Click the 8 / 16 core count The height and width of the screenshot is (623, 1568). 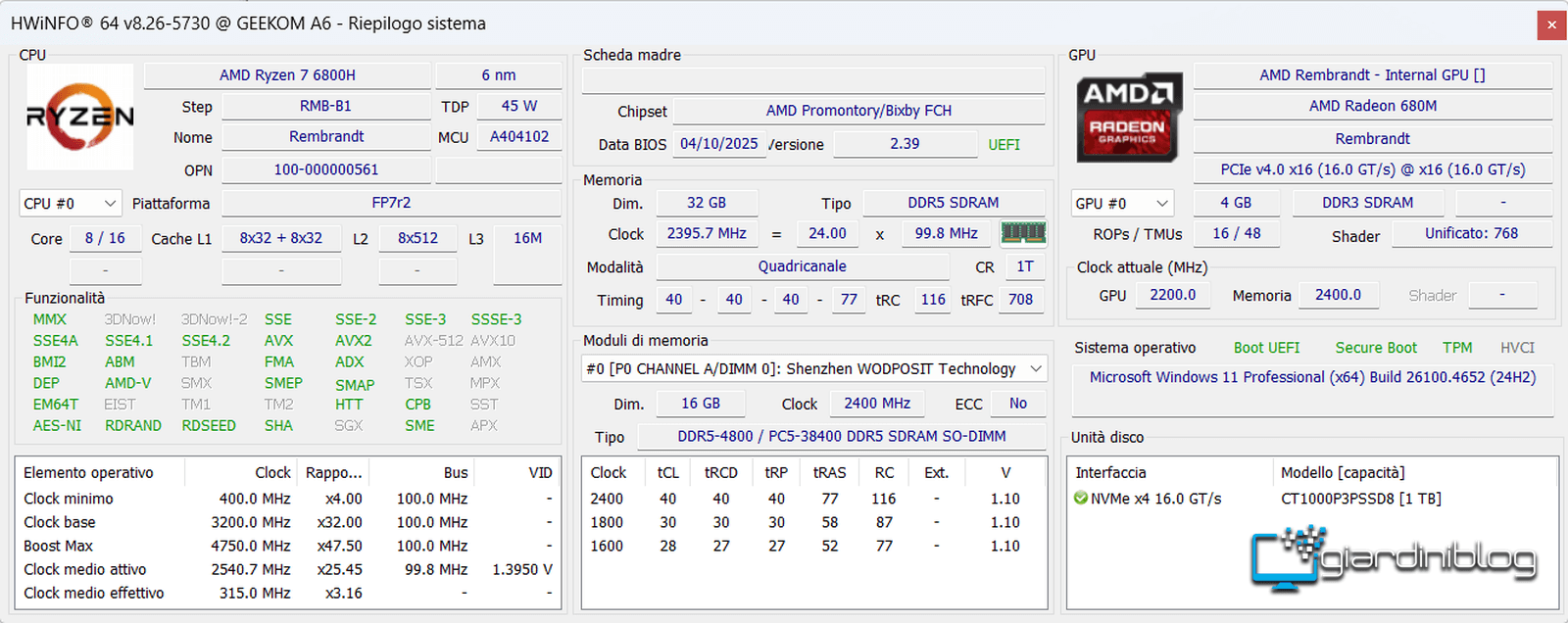105,238
